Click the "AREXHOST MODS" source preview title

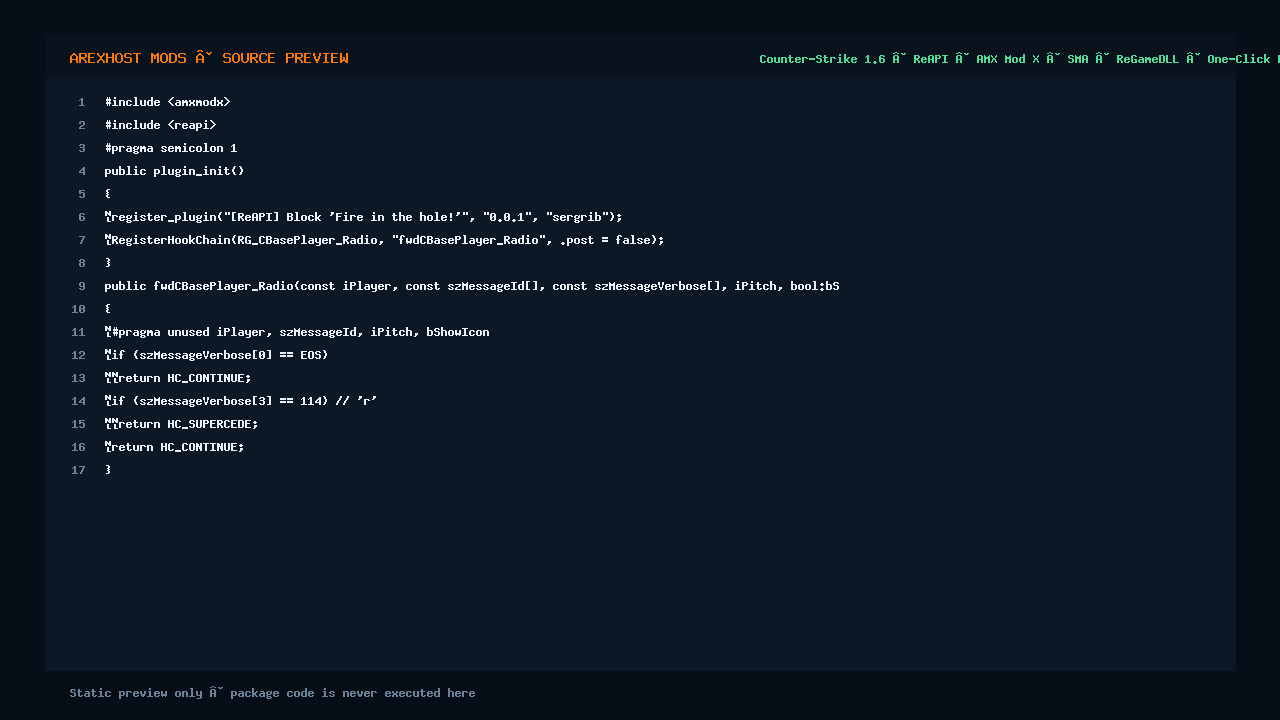pos(209,58)
